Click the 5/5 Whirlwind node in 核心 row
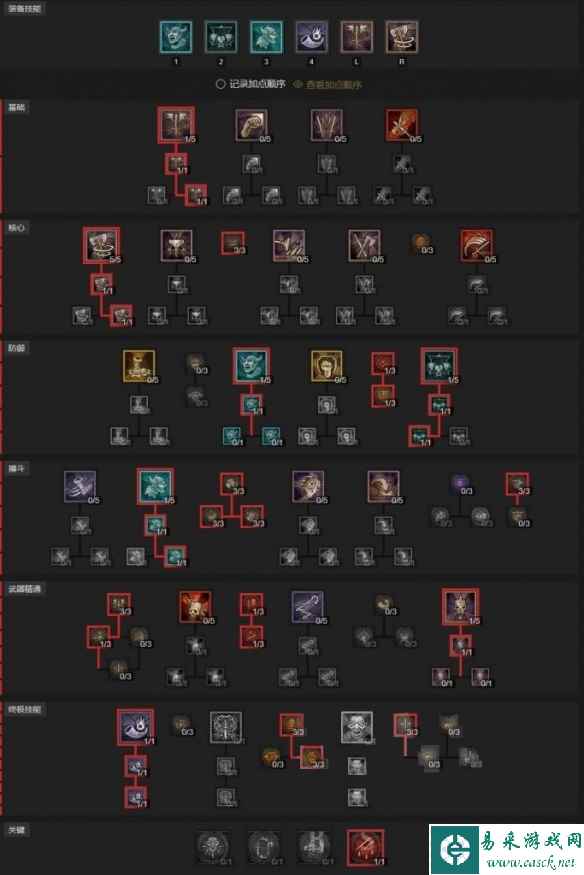The image size is (584, 875). tap(101, 244)
